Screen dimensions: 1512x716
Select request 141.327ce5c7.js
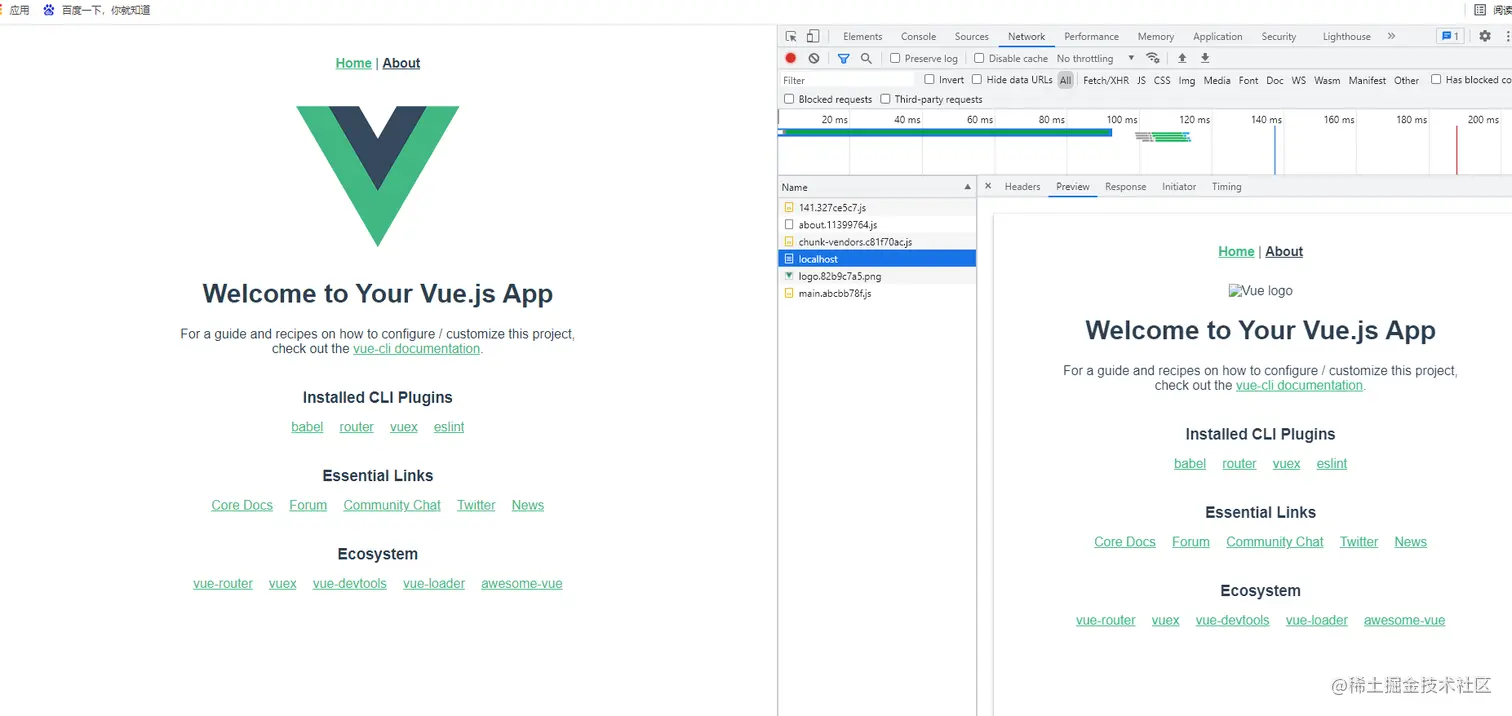(x=877, y=208)
